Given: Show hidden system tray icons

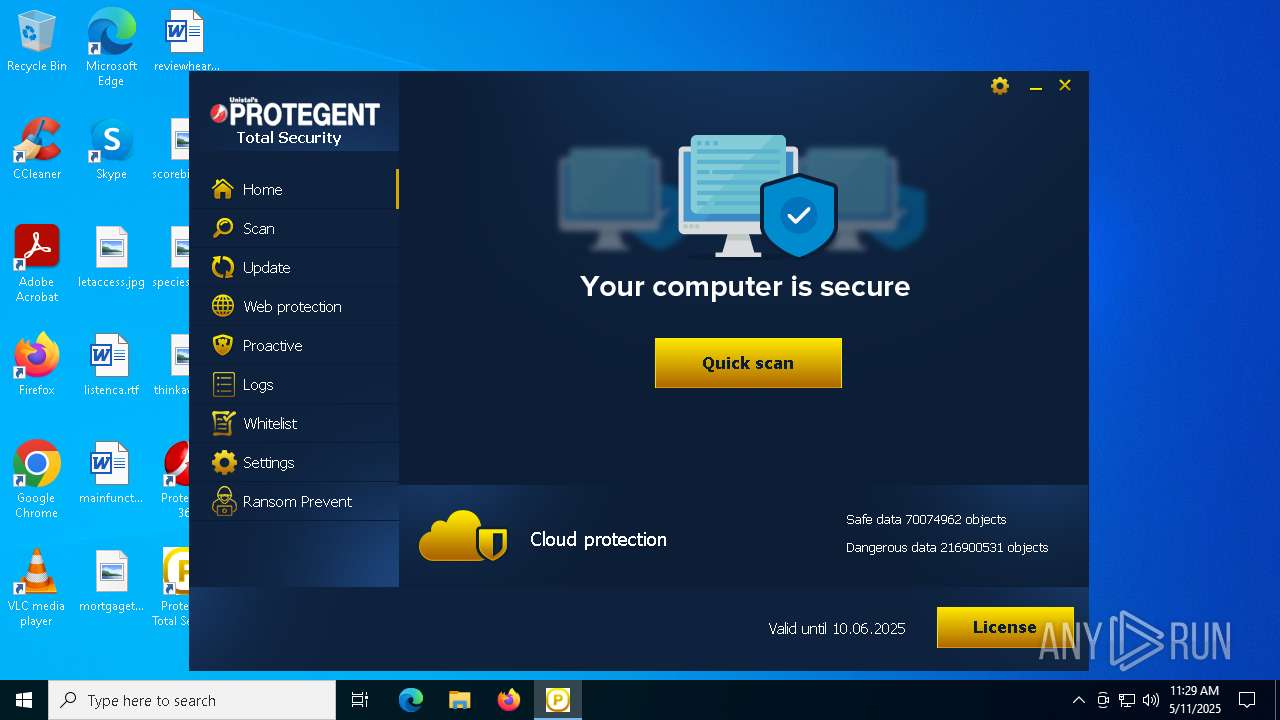Looking at the screenshot, I should point(1078,700).
